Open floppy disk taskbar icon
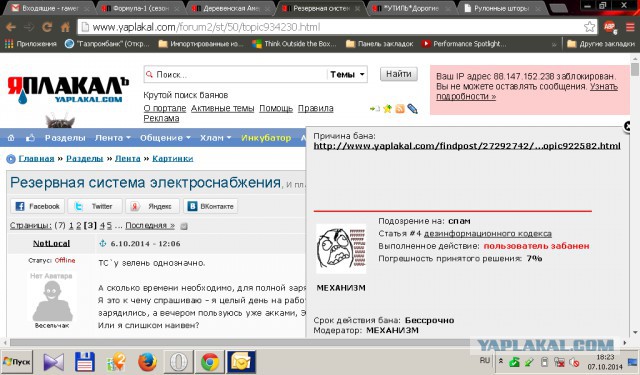The width and height of the screenshot is (640, 375). tap(84, 362)
